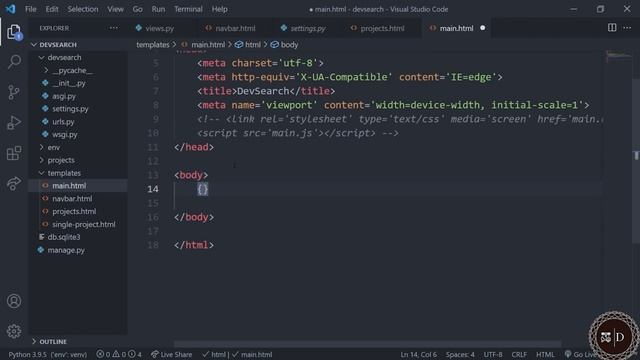Open the File menu
Screen dimensions: 640x360
[31, 9]
